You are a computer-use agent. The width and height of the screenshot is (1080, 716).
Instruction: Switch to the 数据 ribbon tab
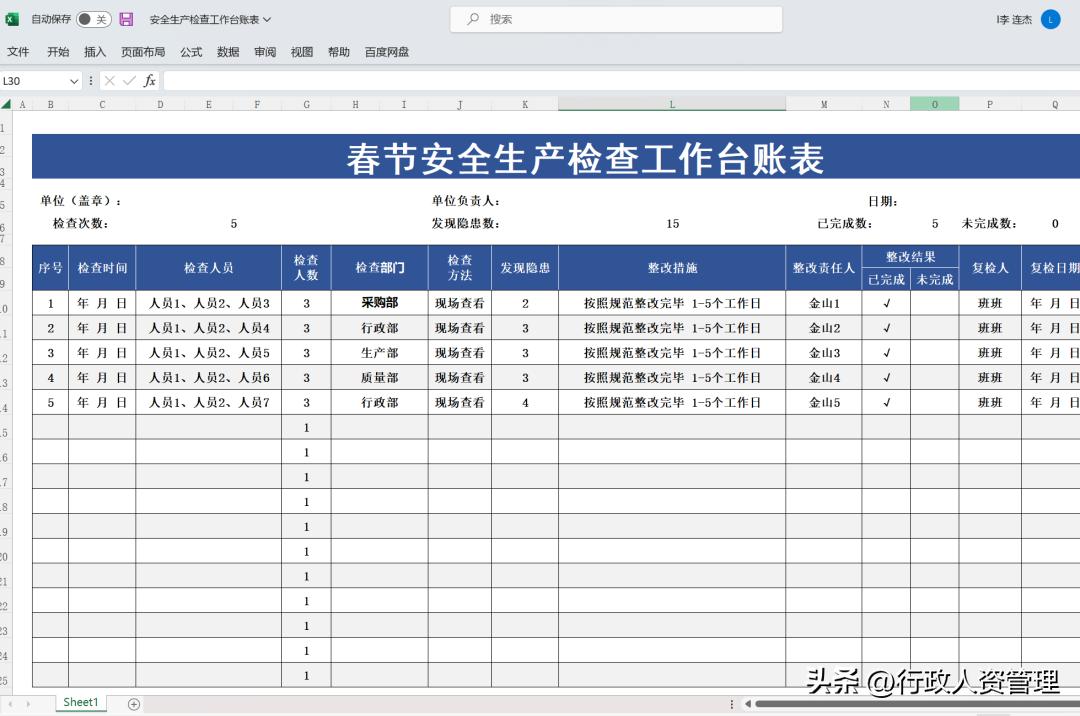[x=227, y=51]
